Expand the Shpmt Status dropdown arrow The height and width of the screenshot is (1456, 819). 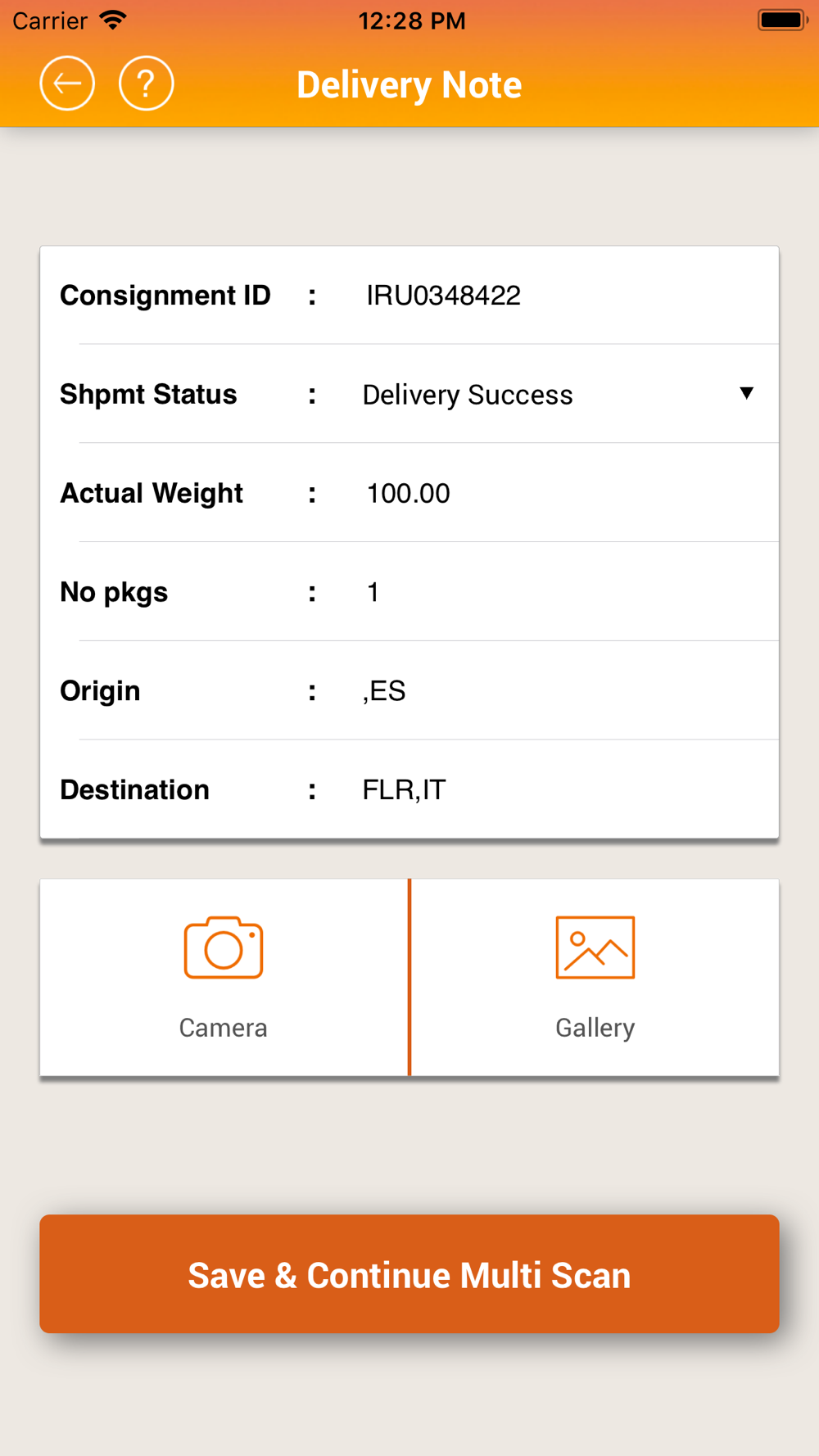coord(746,394)
